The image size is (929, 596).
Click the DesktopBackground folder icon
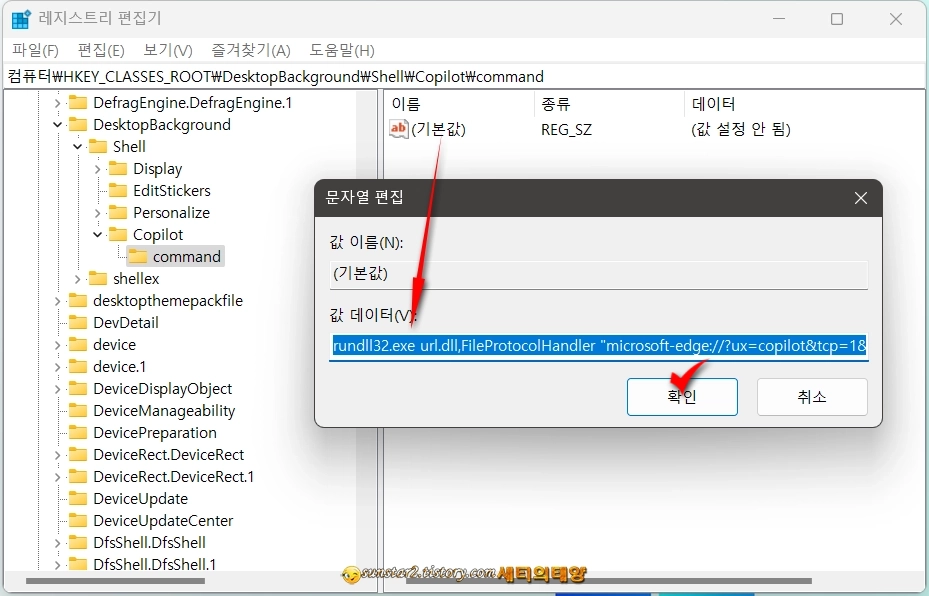(78, 125)
